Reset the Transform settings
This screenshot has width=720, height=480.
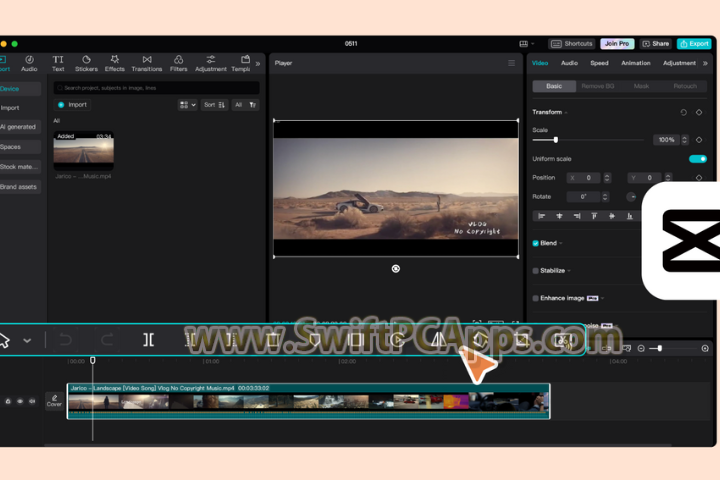[x=683, y=113]
